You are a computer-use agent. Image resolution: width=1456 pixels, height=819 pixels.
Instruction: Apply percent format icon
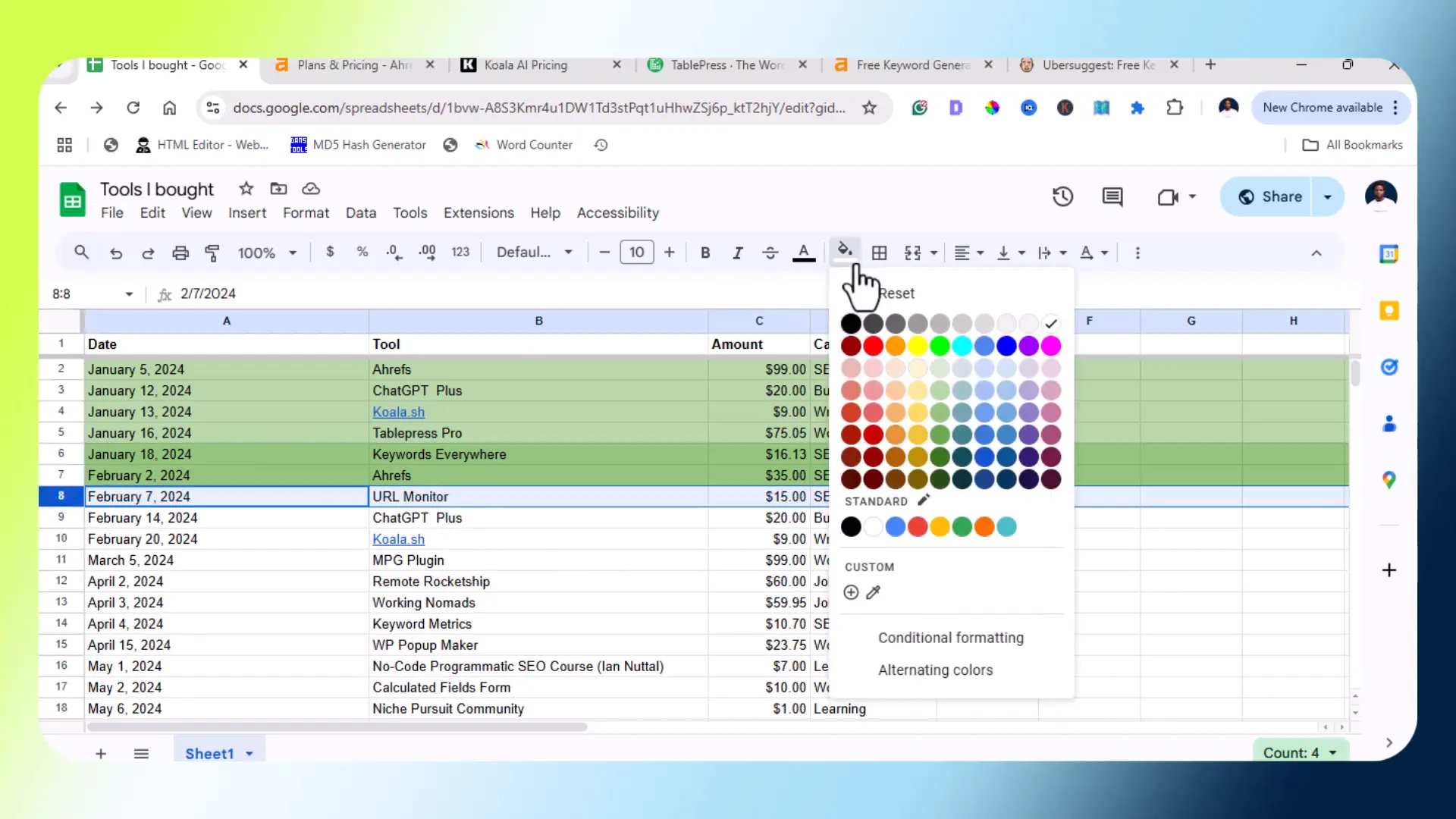coord(362,252)
